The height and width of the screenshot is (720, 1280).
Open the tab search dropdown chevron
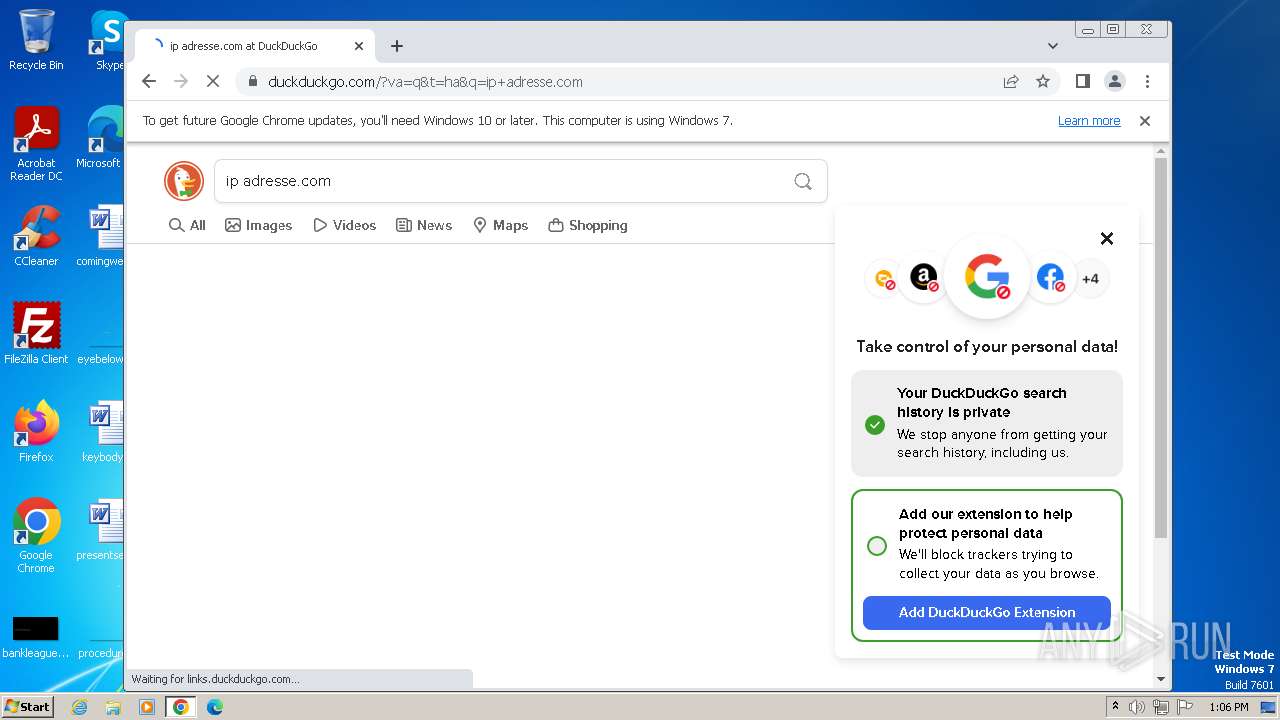click(x=1053, y=46)
